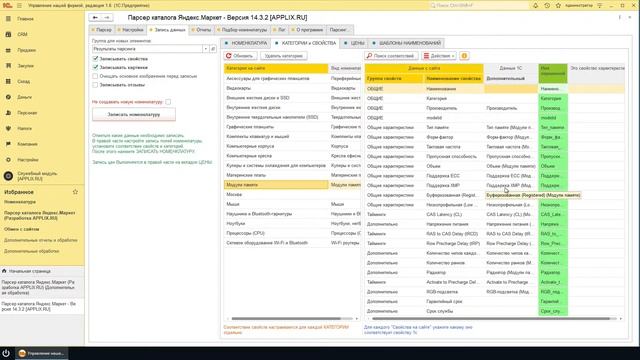
Task: Click Поиск соответствий button
Action: [x=391, y=56]
